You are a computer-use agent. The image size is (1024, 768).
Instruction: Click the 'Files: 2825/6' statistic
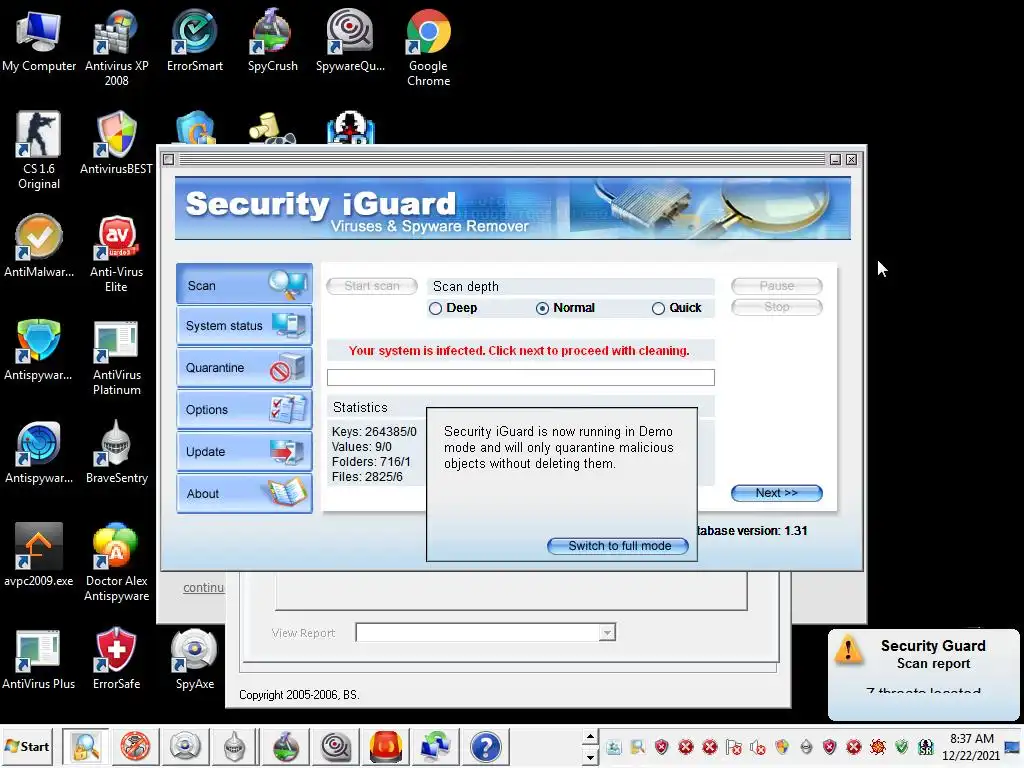pyautogui.click(x=367, y=477)
